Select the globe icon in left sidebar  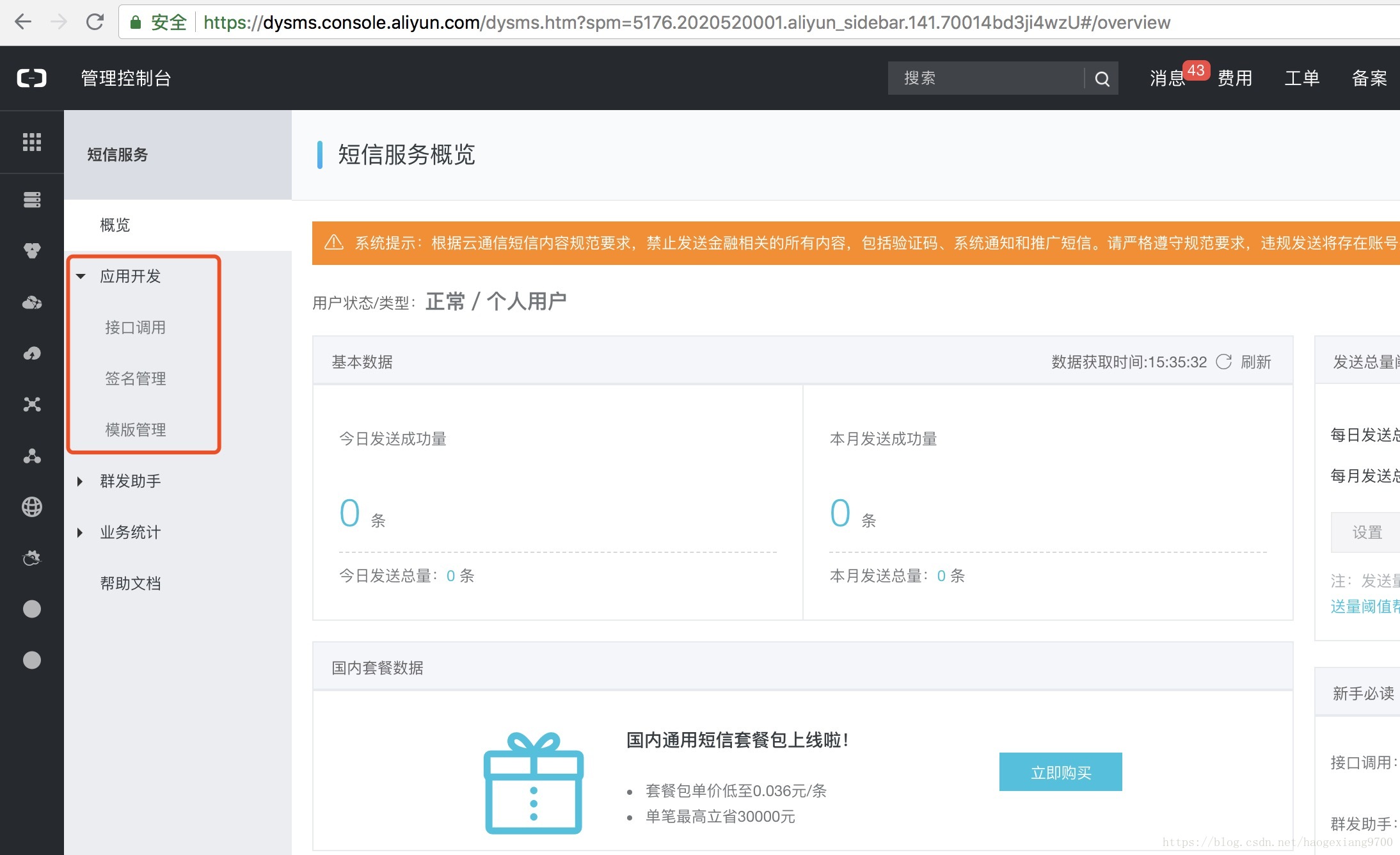(32, 507)
